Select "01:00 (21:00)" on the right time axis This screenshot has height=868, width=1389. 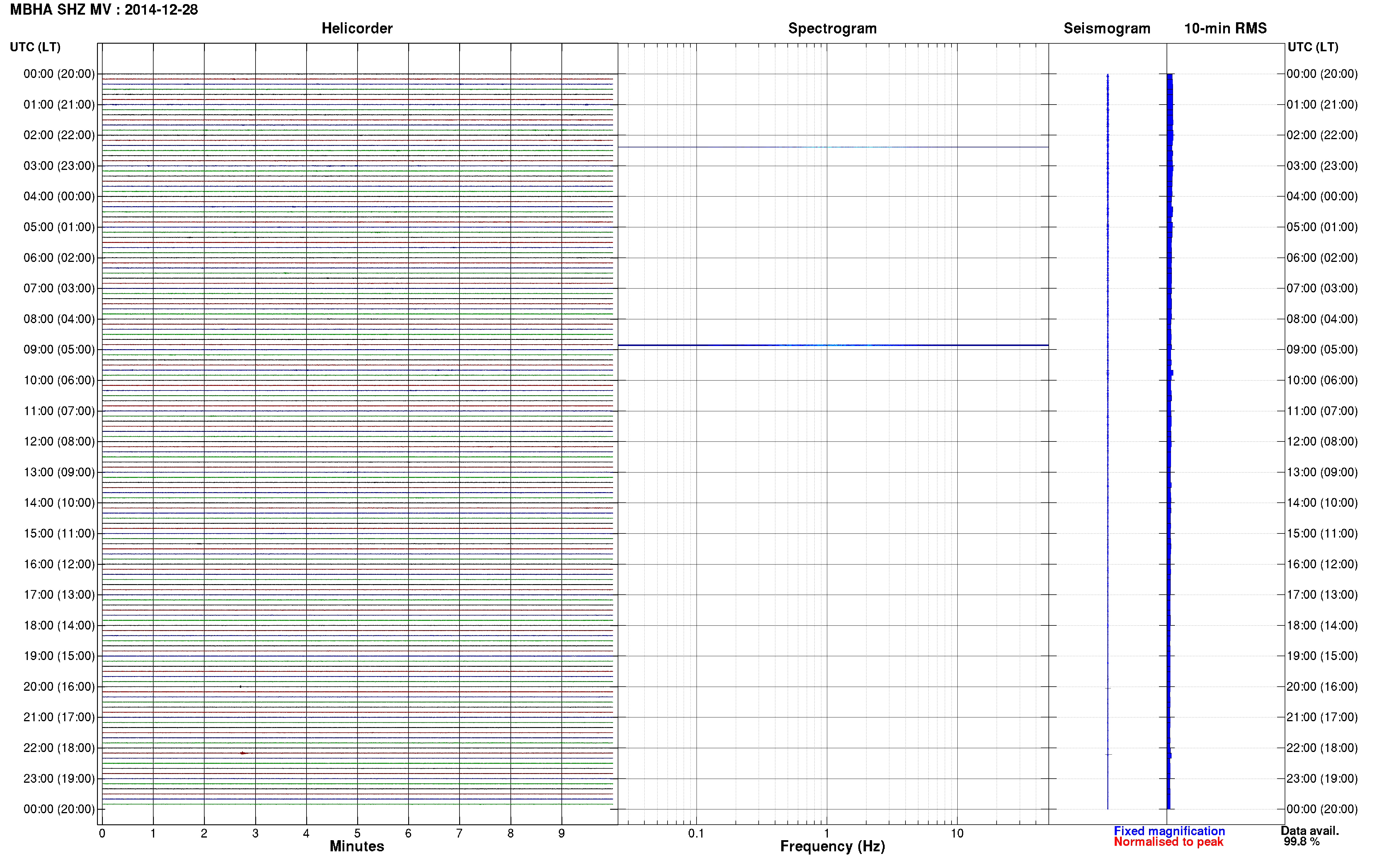1322,105
